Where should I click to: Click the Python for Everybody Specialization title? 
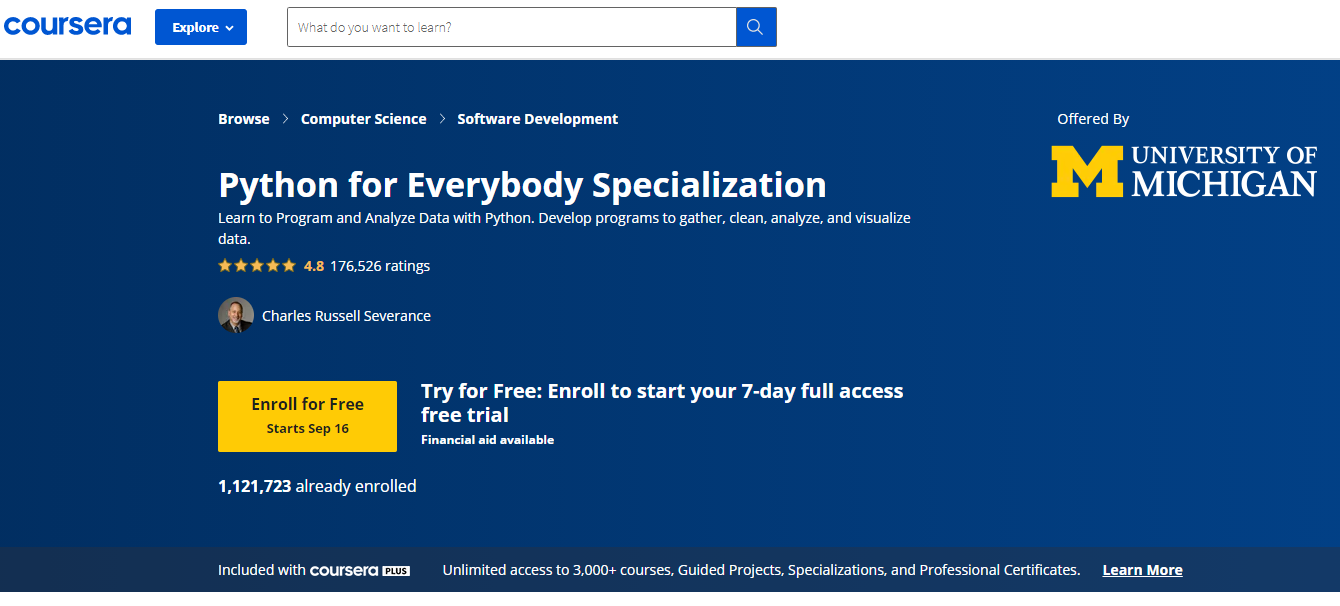tap(522, 185)
